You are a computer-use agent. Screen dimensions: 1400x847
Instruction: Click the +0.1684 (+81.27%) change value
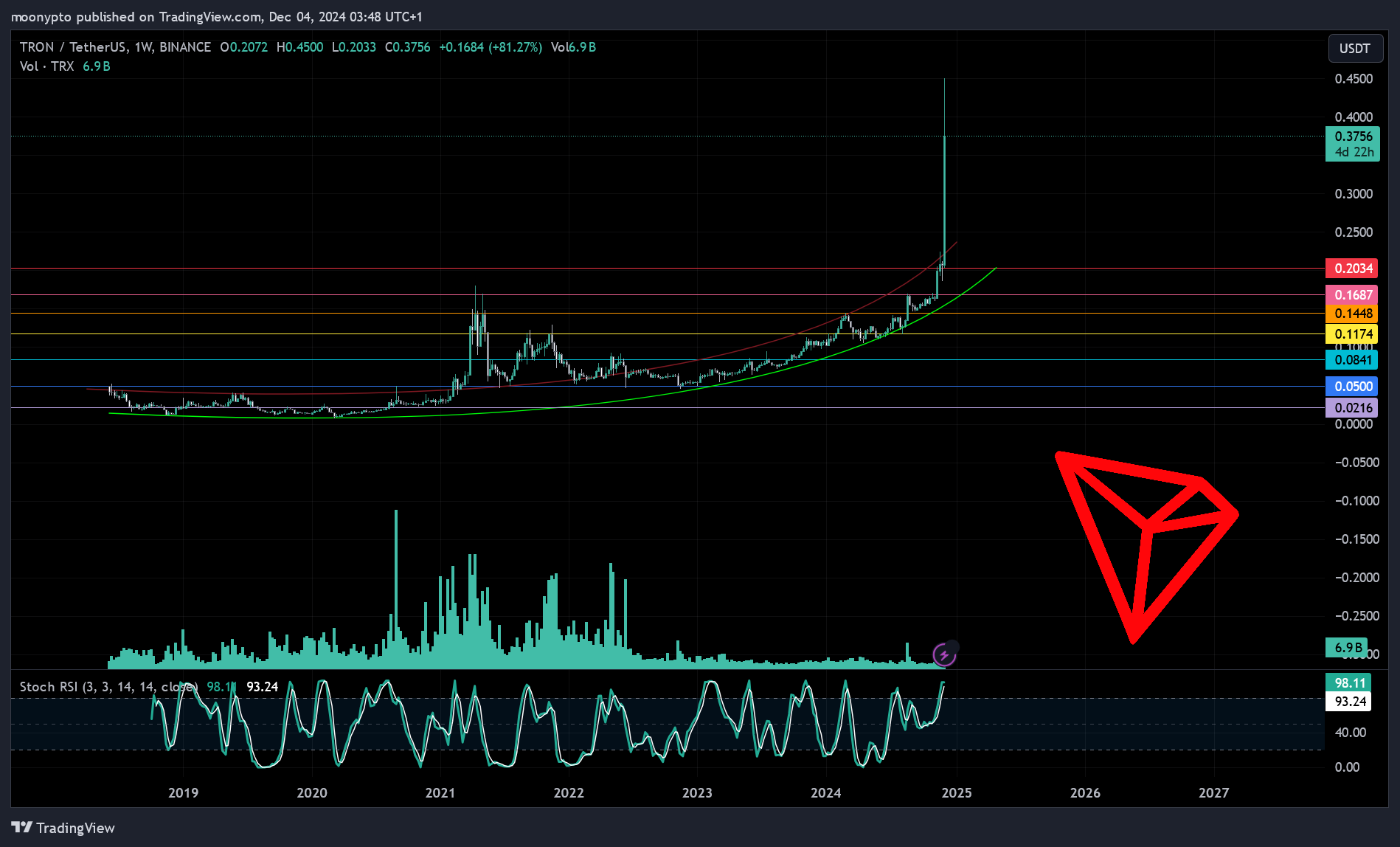(x=491, y=47)
